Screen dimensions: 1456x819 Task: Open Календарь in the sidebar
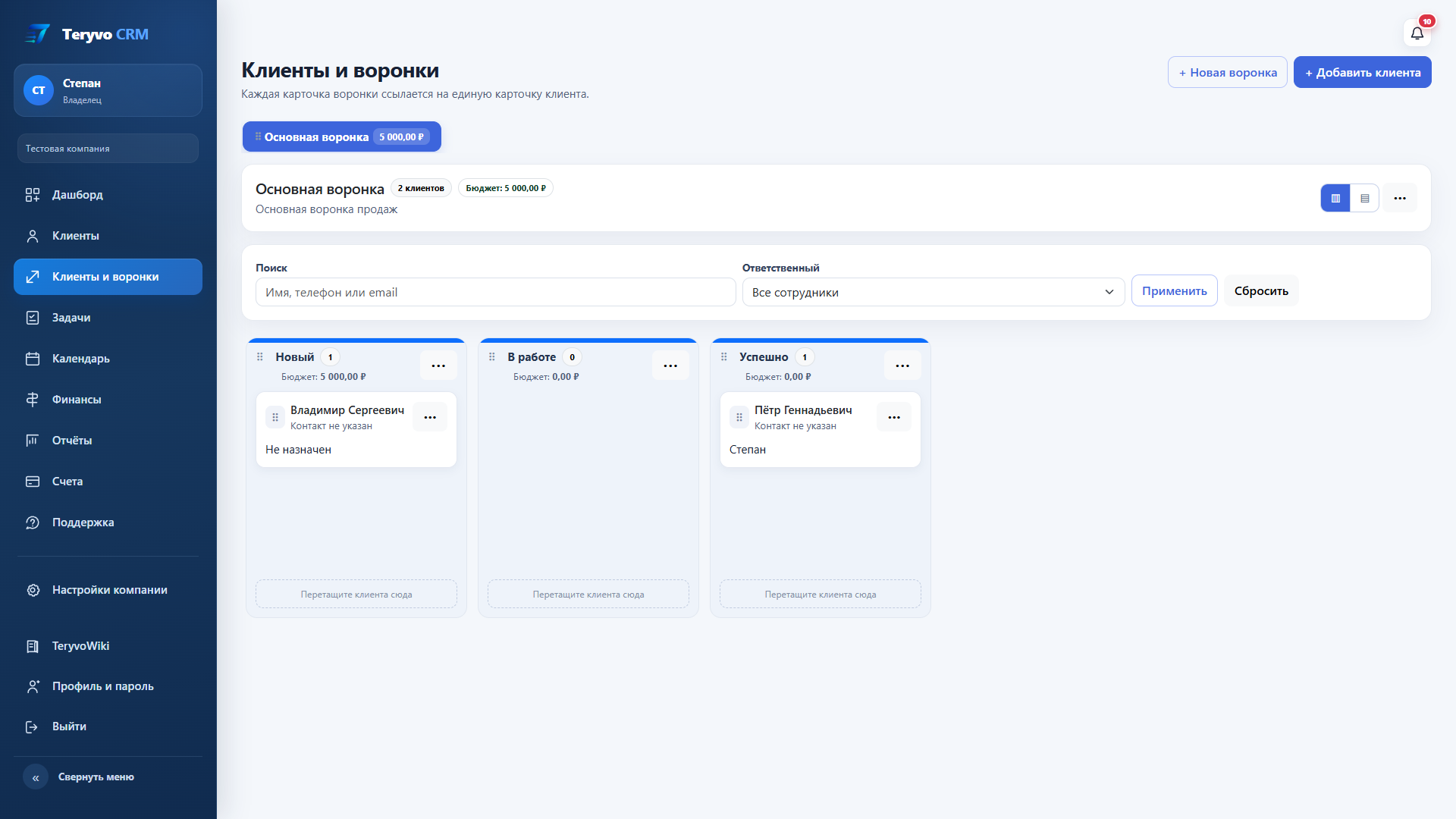click(x=108, y=359)
